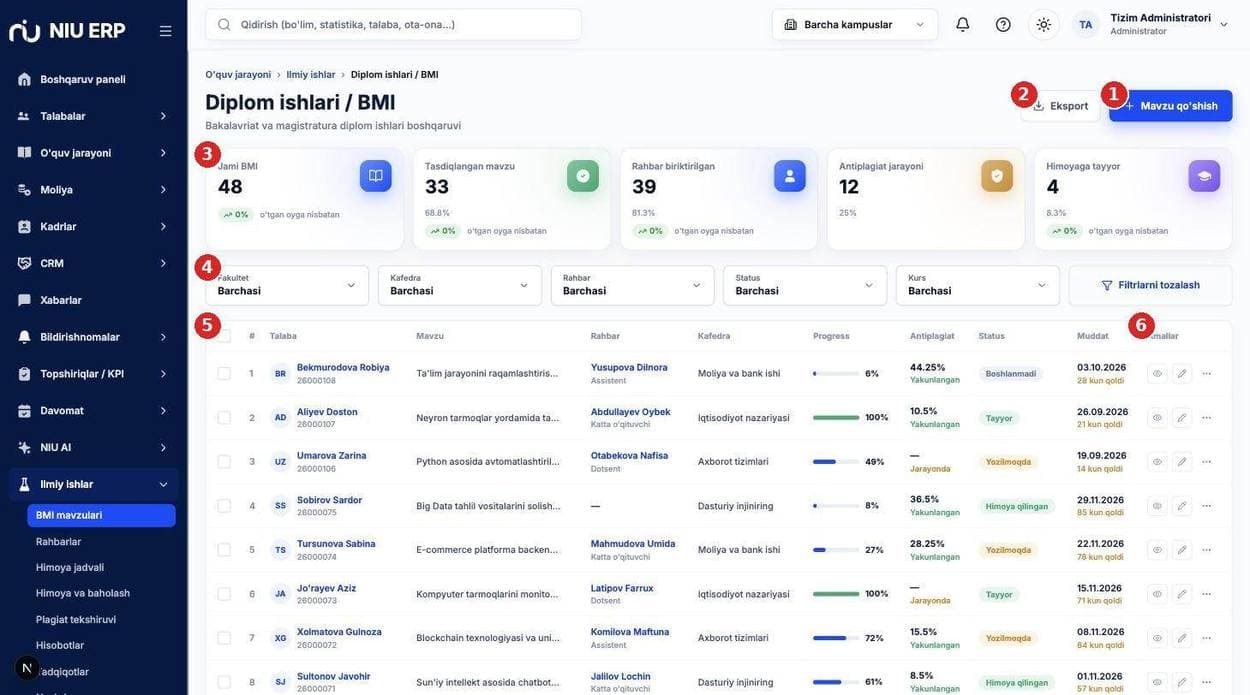Screen dimensions: 1250x695
Task: Open the Status filter dropdown
Action: 805,285
